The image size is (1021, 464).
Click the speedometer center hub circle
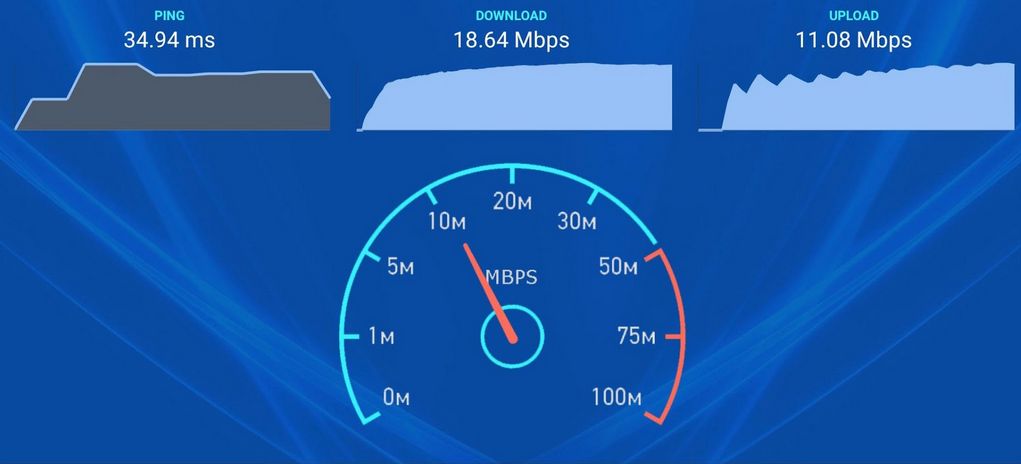(512, 336)
